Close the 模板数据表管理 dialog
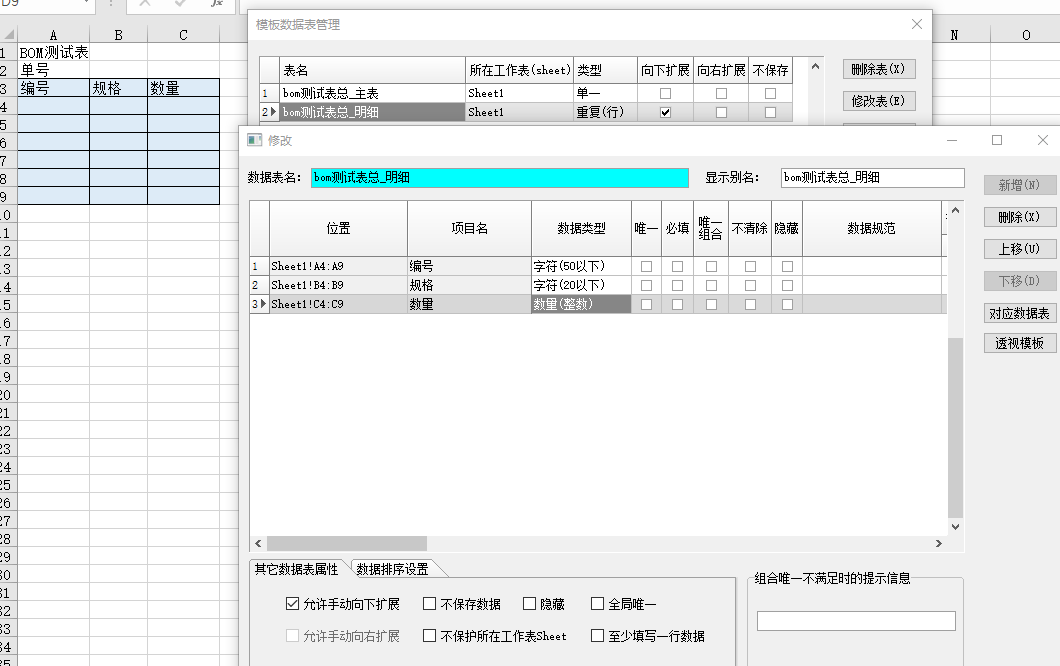Screen dimensions: 1060x666 tap(917, 24)
